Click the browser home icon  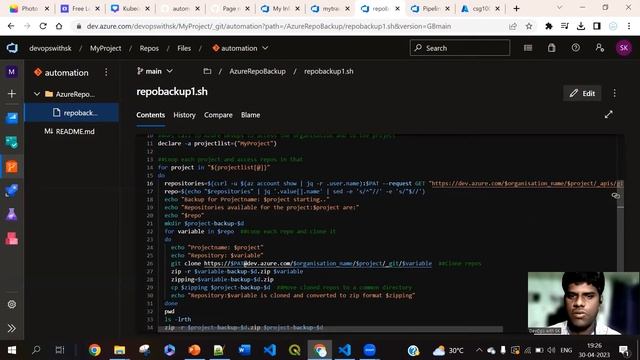[x=59, y=26]
